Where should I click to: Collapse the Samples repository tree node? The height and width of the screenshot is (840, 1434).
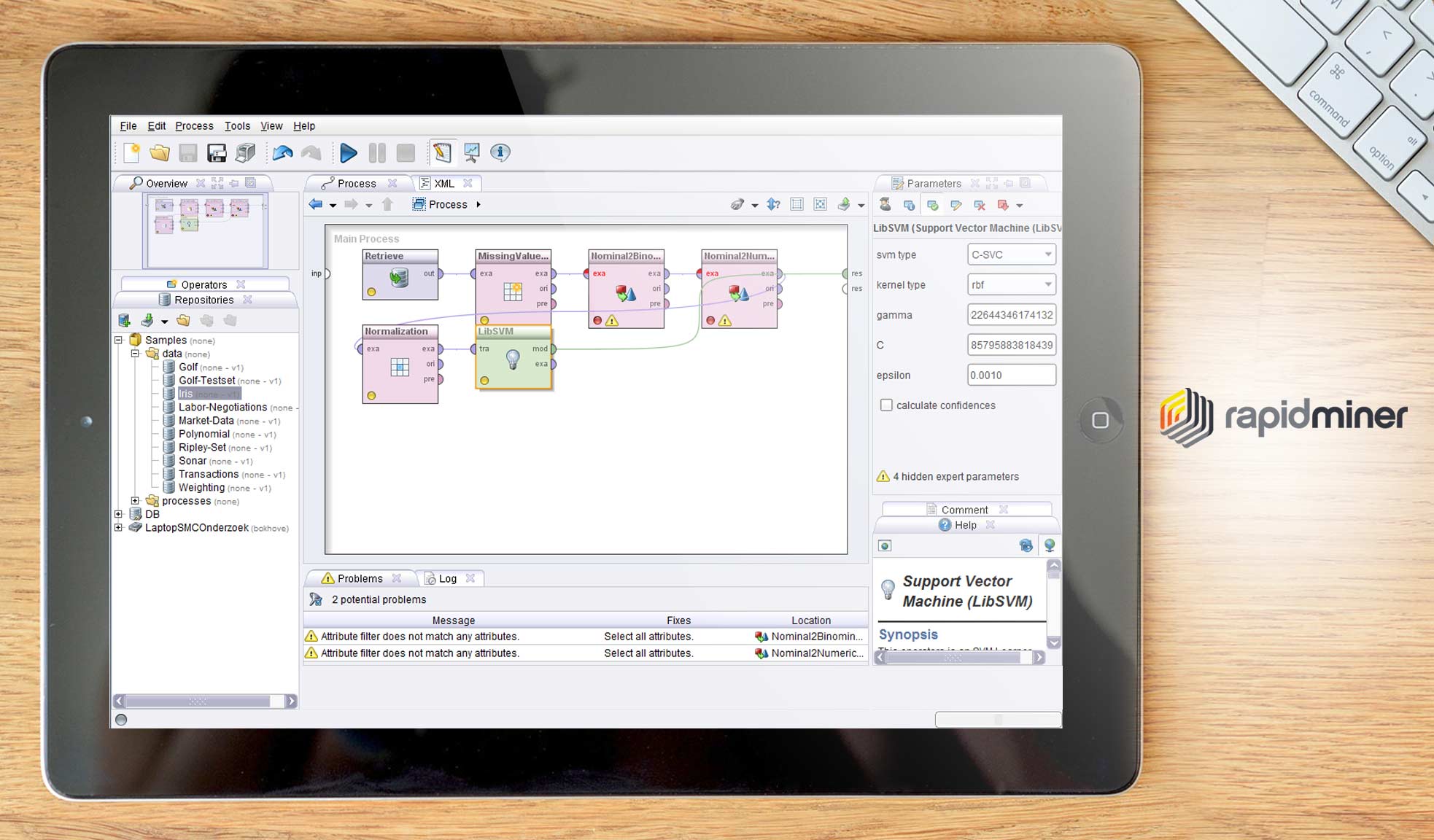click(119, 340)
